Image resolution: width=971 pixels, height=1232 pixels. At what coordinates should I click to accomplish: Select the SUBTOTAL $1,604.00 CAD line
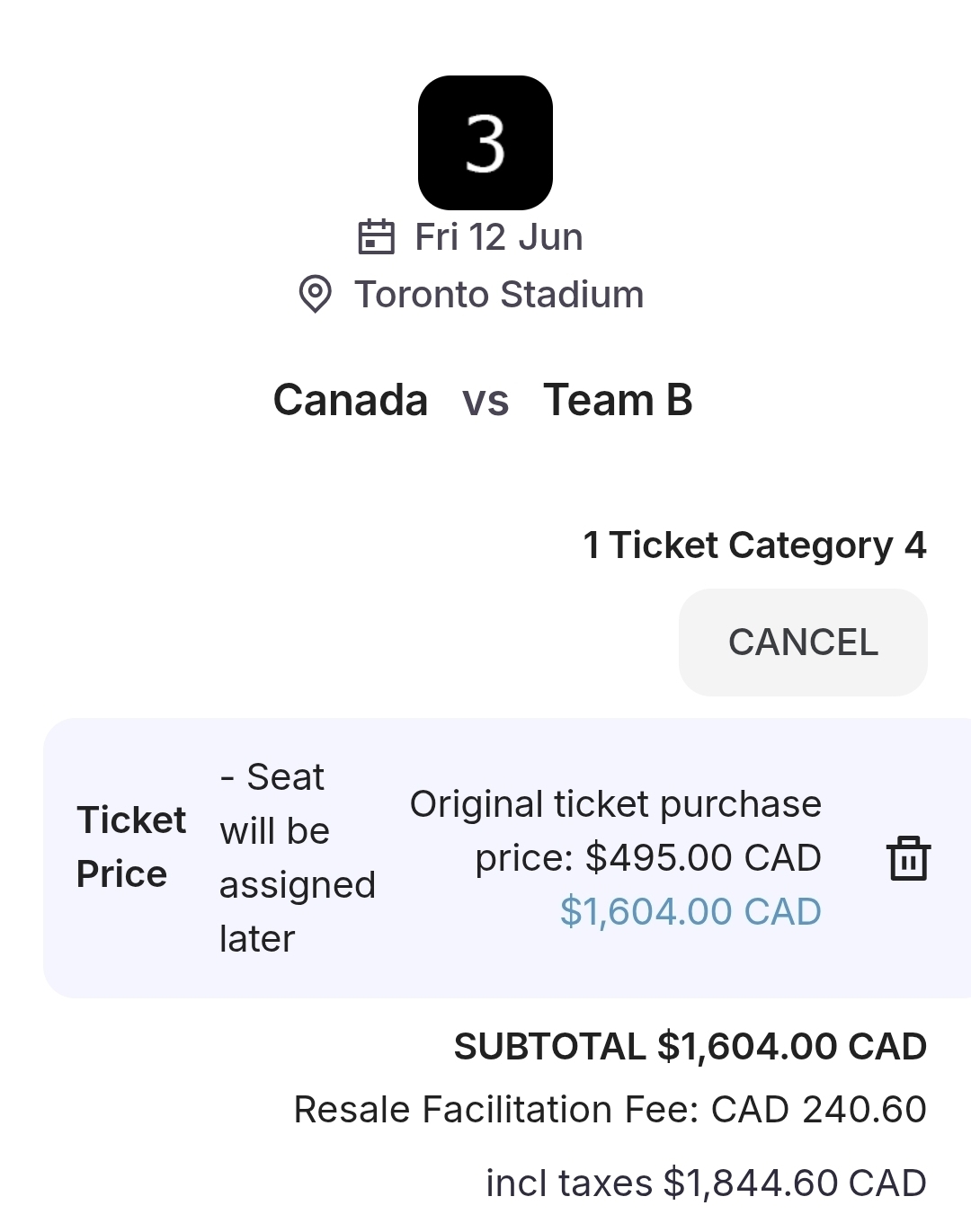coord(690,1047)
